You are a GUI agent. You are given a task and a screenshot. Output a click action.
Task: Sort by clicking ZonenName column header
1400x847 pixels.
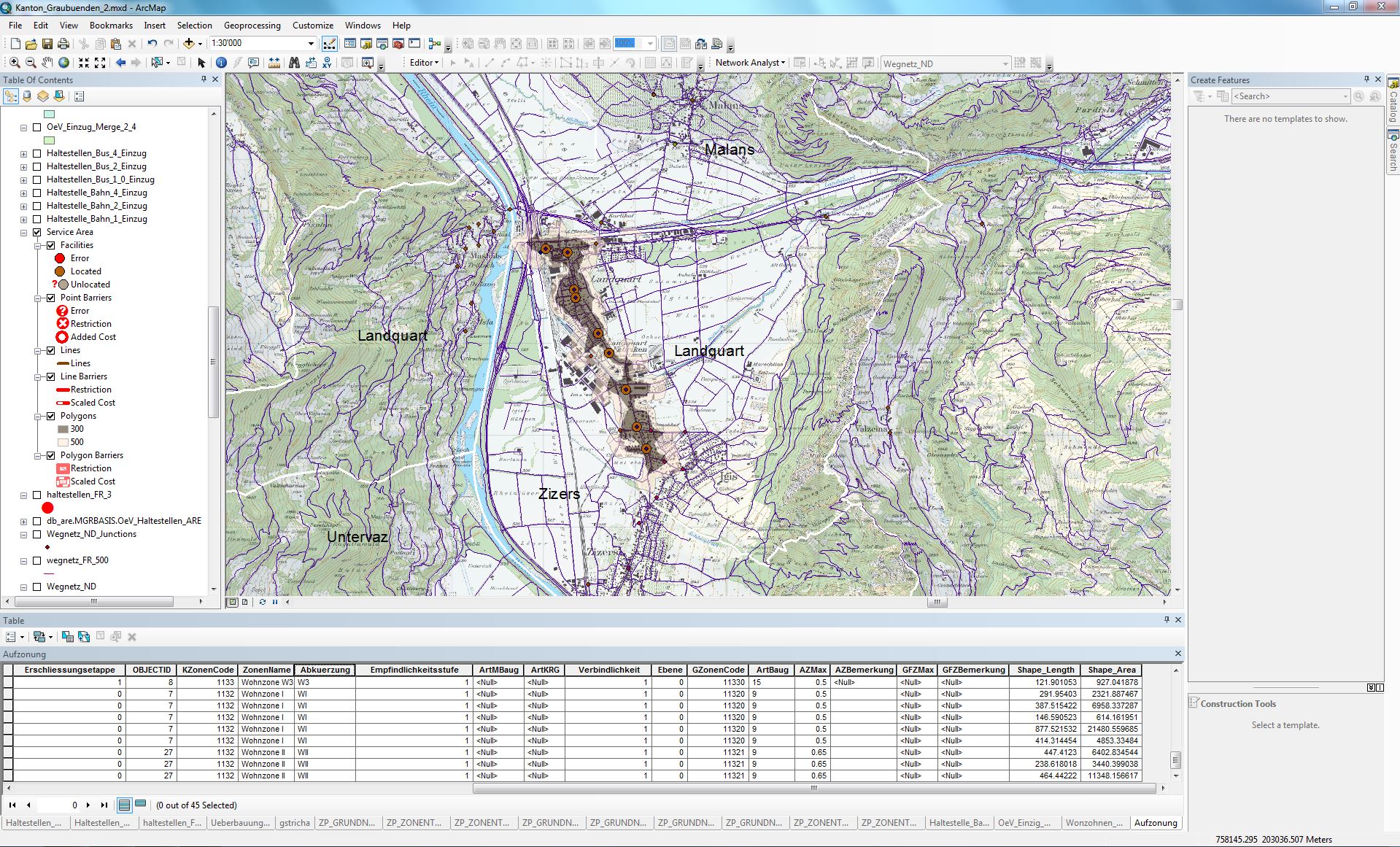(x=266, y=670)
